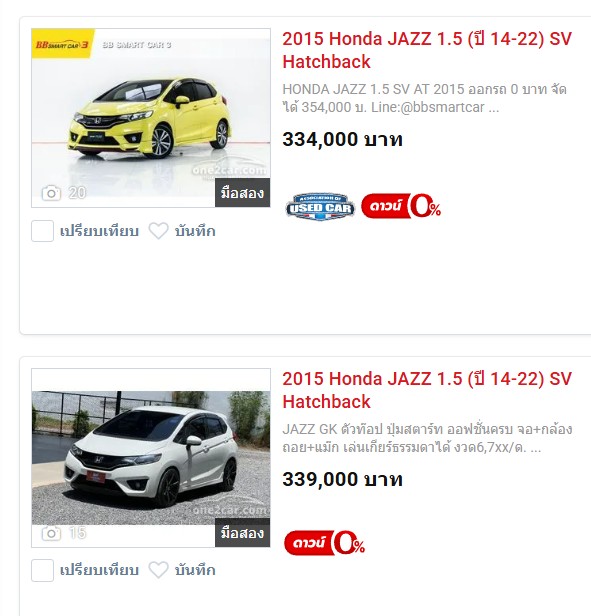Click the ดาวน์ 0% badge on the first listing
591x616 pixels.
coord(401,206)
